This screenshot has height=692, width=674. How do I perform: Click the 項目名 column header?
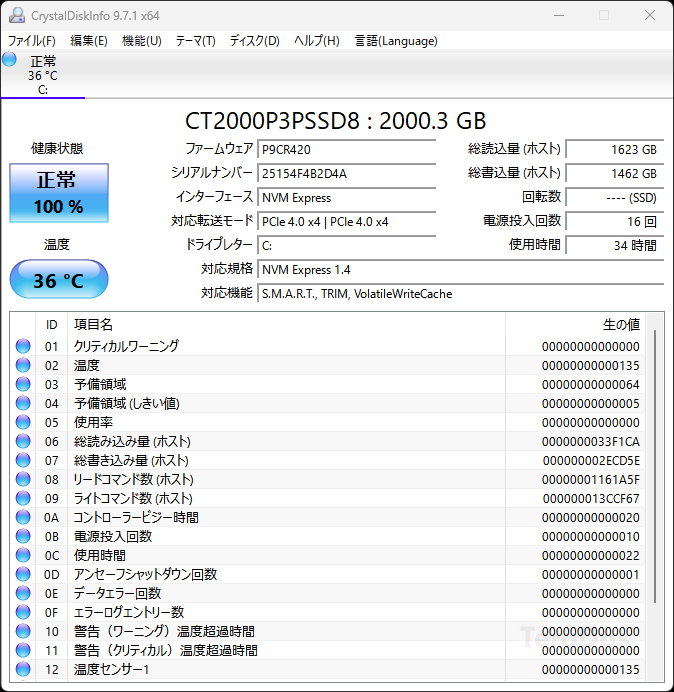286,325
